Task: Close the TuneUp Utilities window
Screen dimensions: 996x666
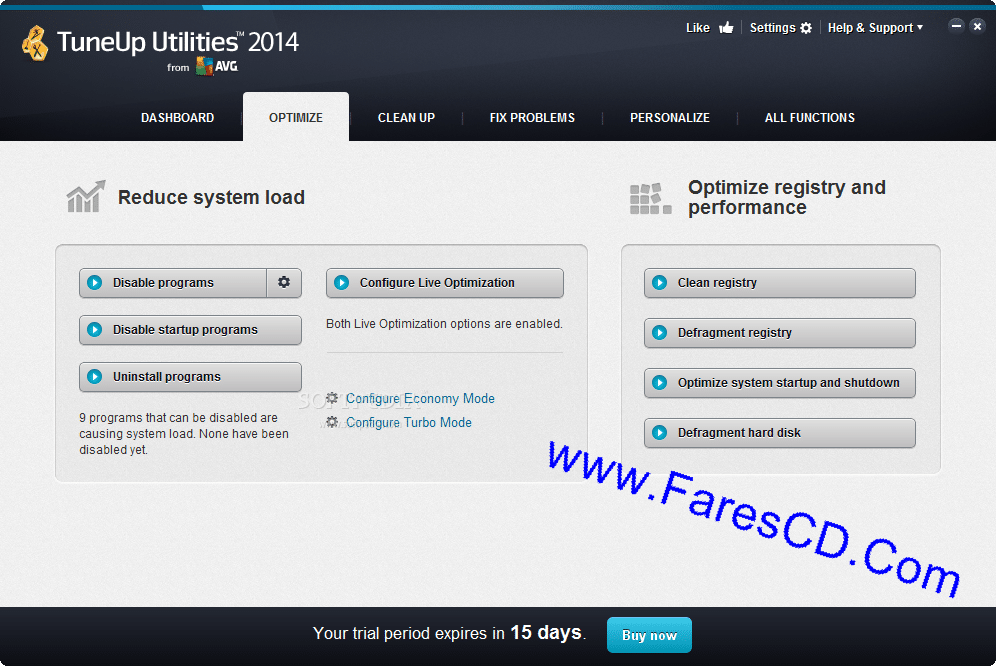Action: 978,26
